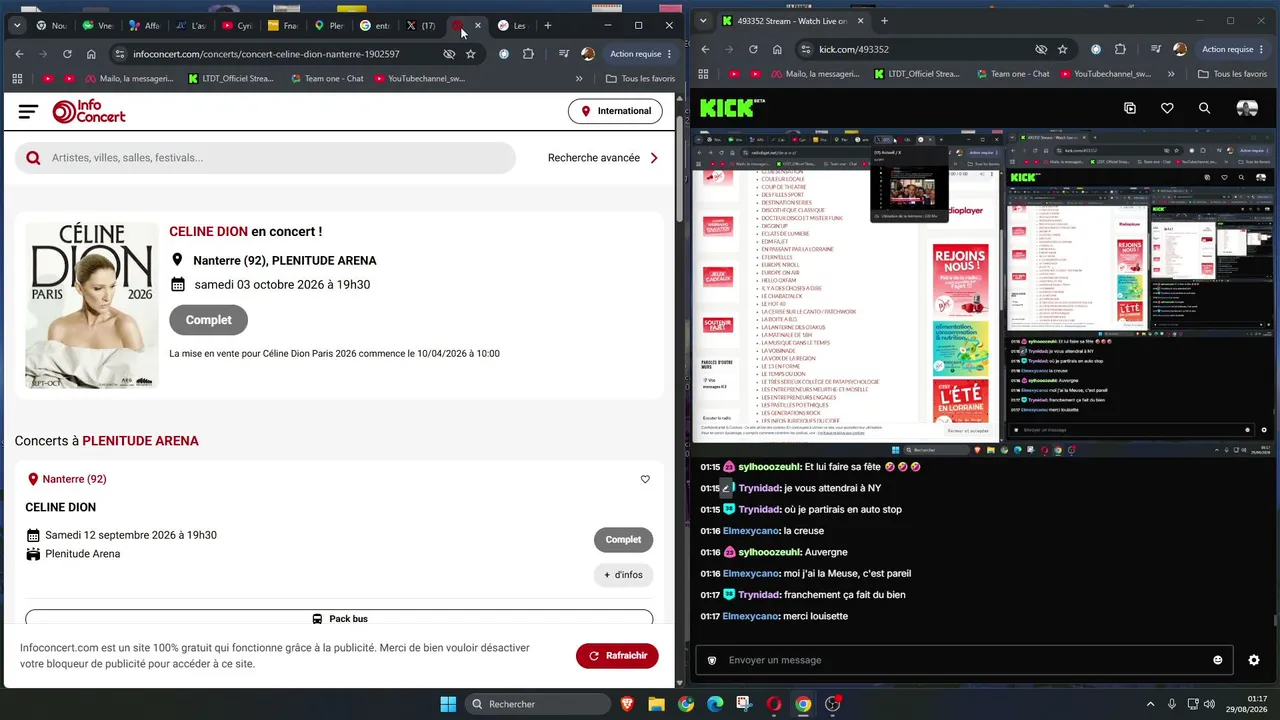Screen dimensions: 1280x720
Task: Switch to the Google 'entr' tab
Action: coord(375,25)
